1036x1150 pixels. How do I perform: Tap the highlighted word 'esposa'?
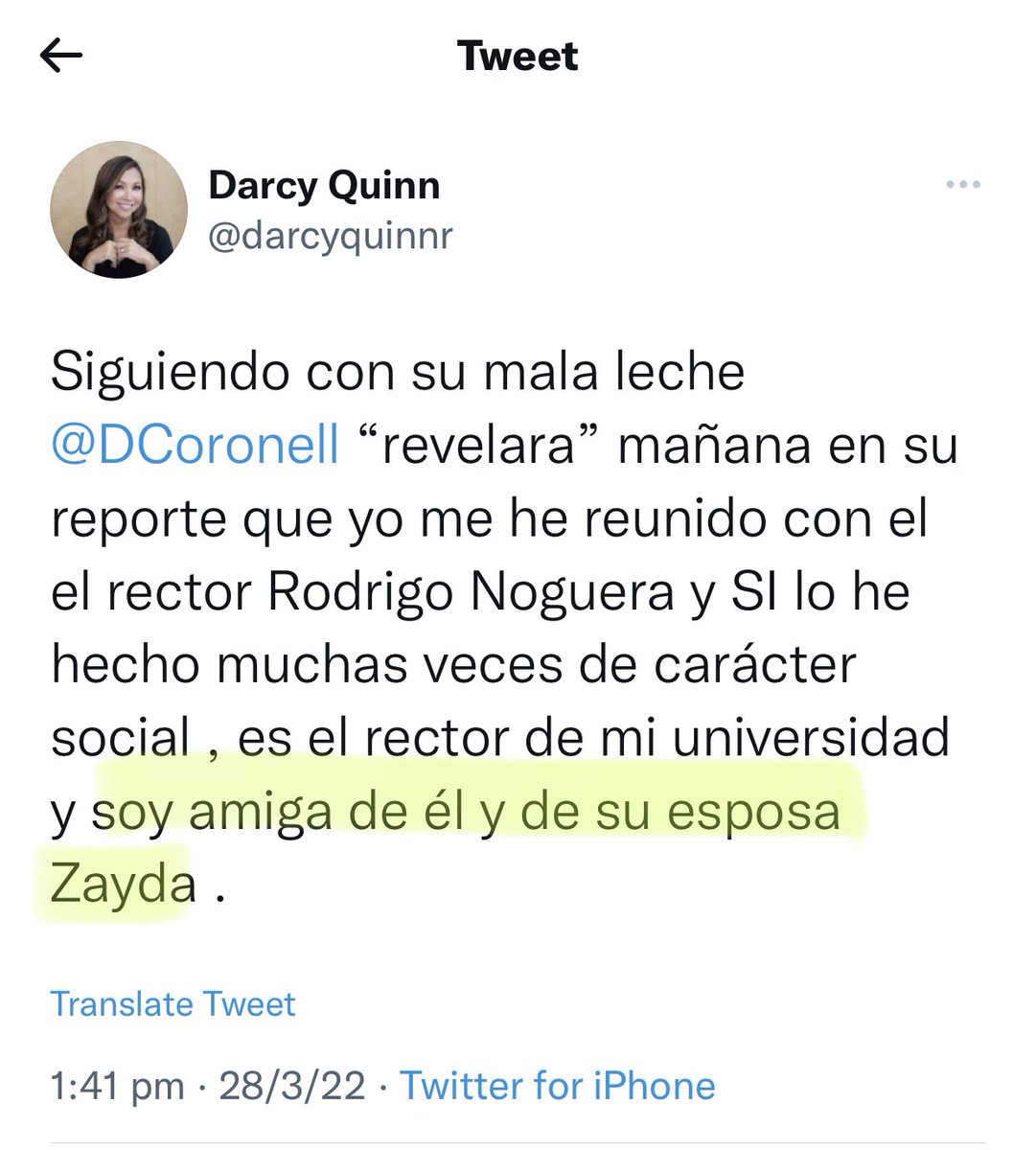coord(753,813)
